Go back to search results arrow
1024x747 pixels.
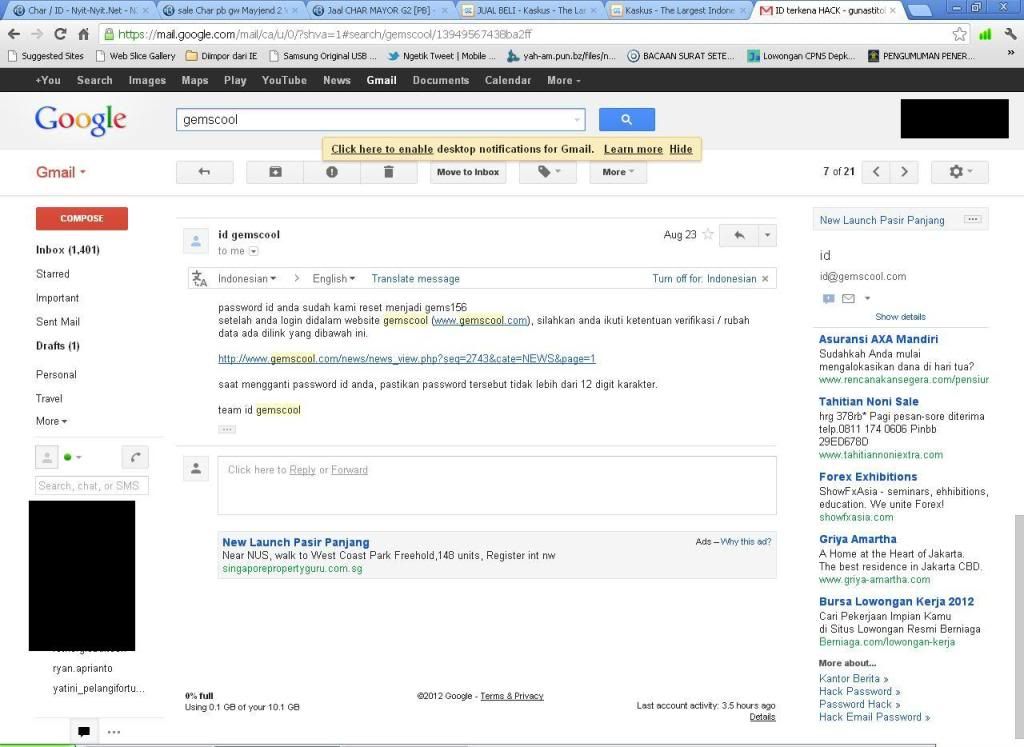pyautogui.click(x=204, y=172)
